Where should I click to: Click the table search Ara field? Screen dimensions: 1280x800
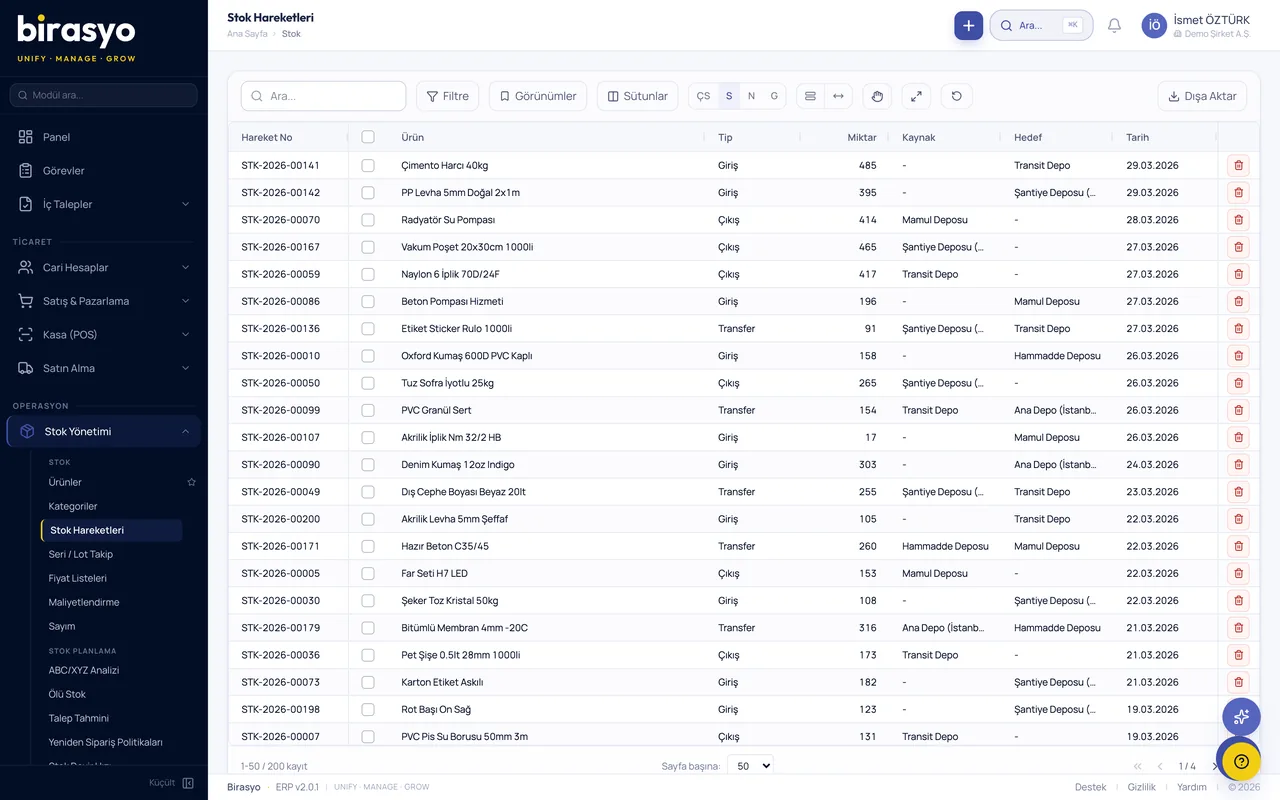(x=323, y=96)
